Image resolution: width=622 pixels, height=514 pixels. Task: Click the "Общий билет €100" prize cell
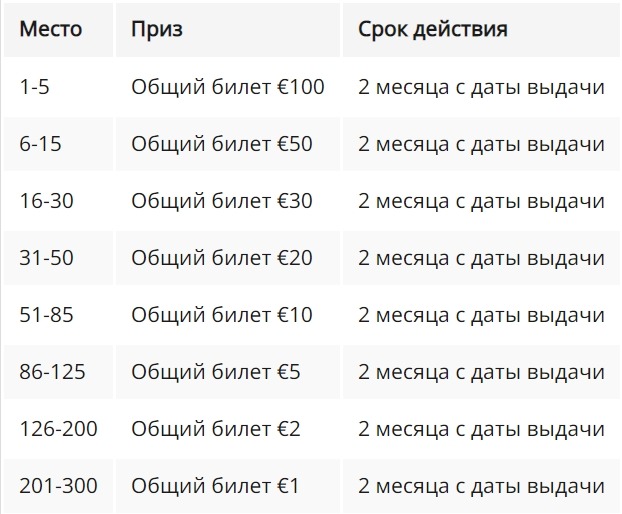[x=228, y=87]
